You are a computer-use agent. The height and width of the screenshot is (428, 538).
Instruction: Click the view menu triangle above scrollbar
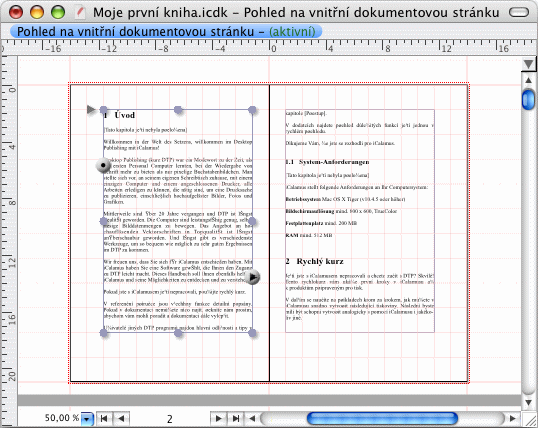pos(528,65)
